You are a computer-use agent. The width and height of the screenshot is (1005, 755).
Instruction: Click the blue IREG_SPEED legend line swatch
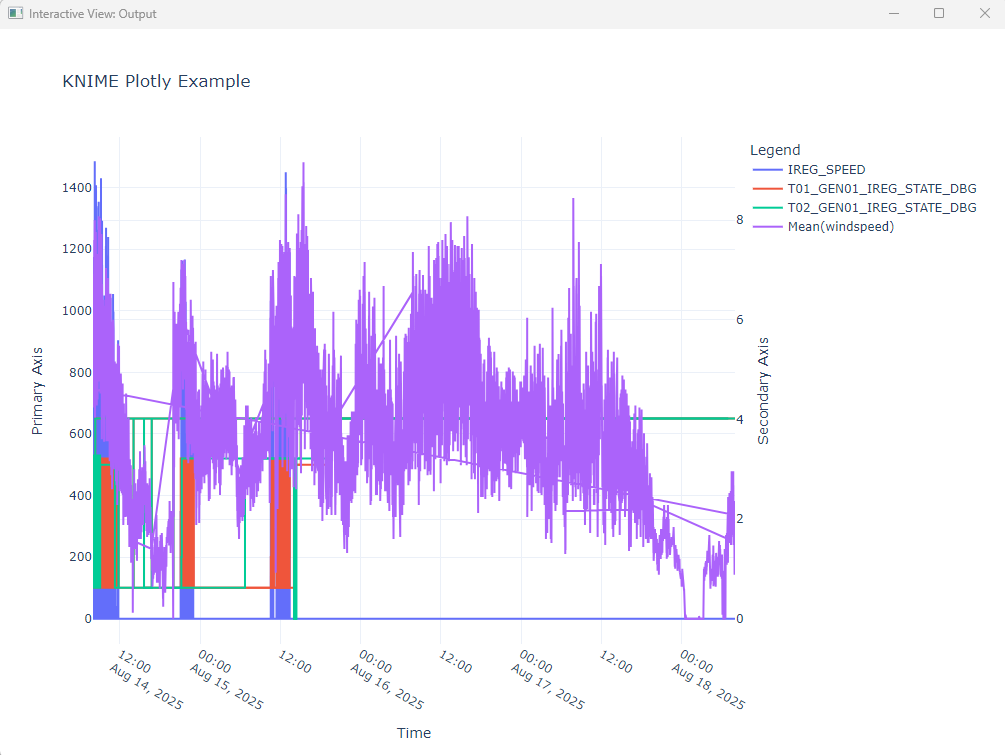(766, 170)
